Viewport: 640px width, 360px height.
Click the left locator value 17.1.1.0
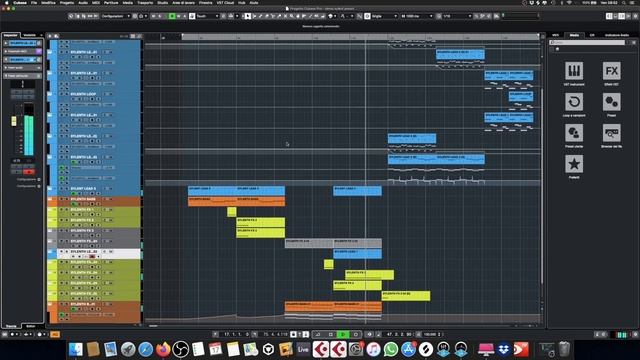[236, 334]
